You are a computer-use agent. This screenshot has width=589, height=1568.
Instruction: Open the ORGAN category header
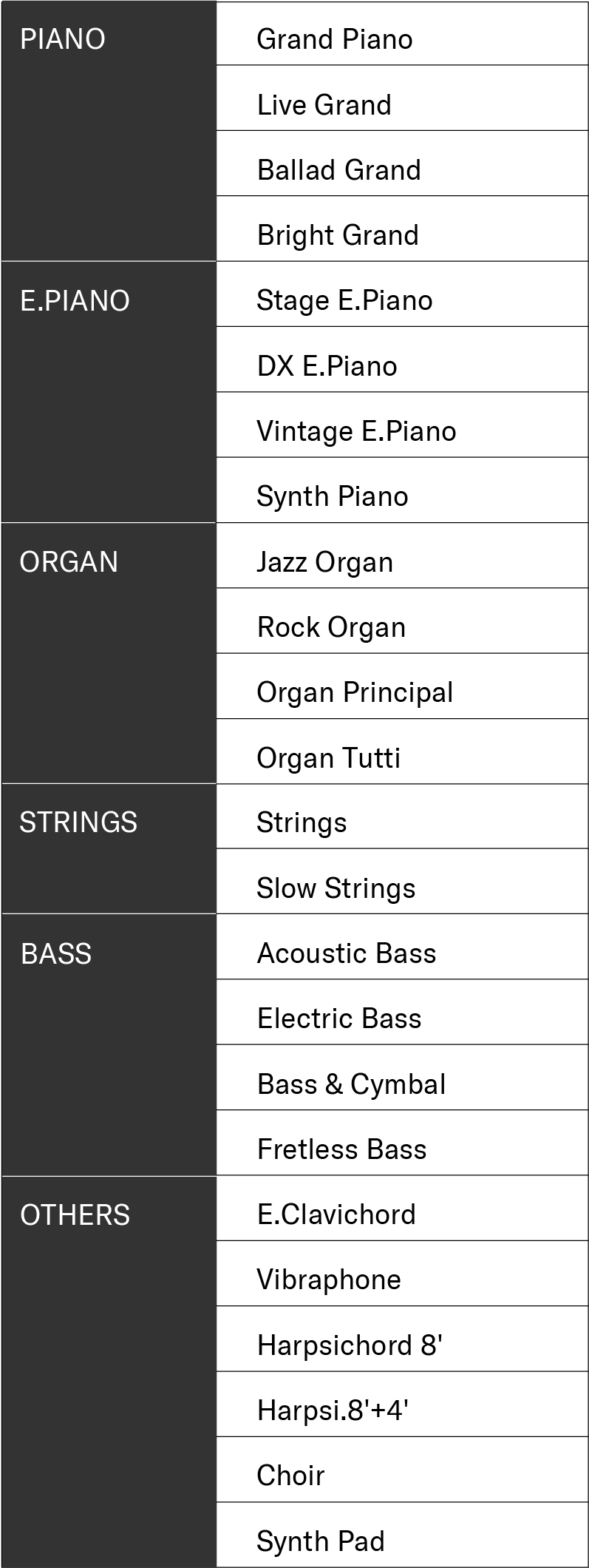[69, 562]
